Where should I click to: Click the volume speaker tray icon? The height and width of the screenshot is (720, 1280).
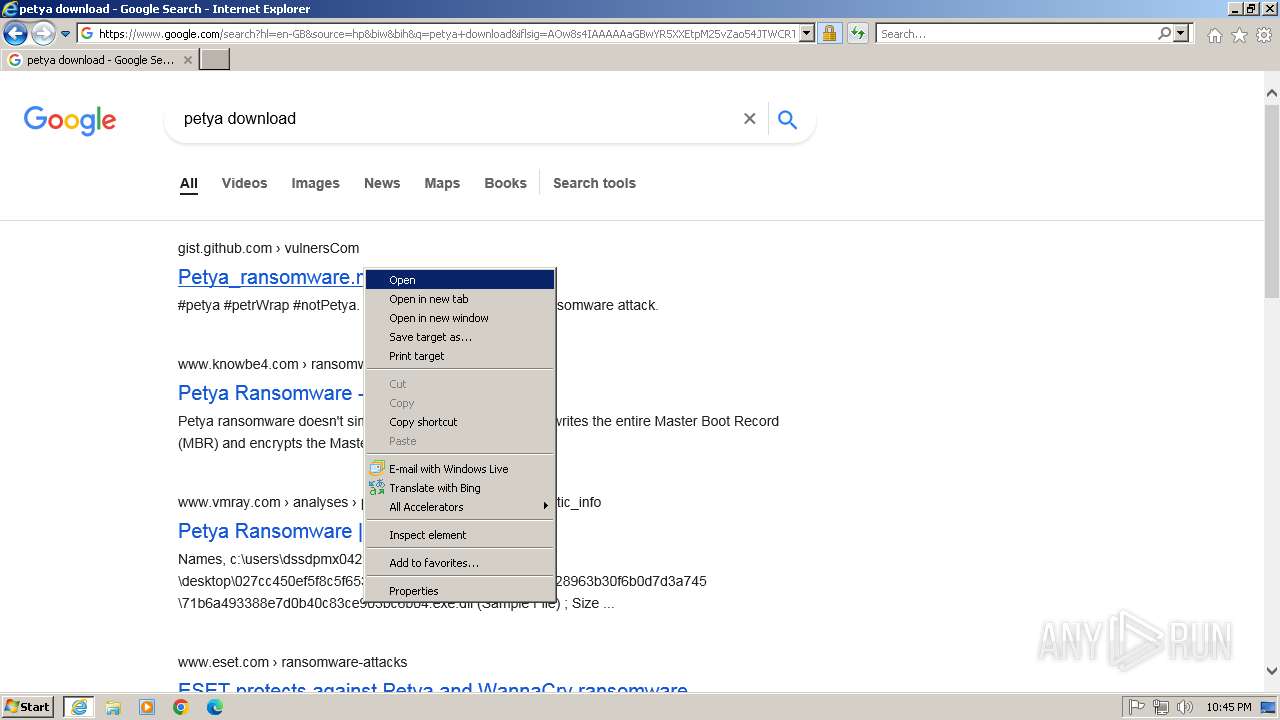(x=1185, y=707)
